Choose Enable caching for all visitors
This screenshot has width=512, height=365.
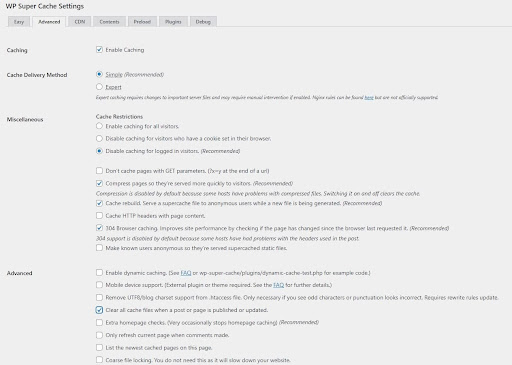[99, 126]
